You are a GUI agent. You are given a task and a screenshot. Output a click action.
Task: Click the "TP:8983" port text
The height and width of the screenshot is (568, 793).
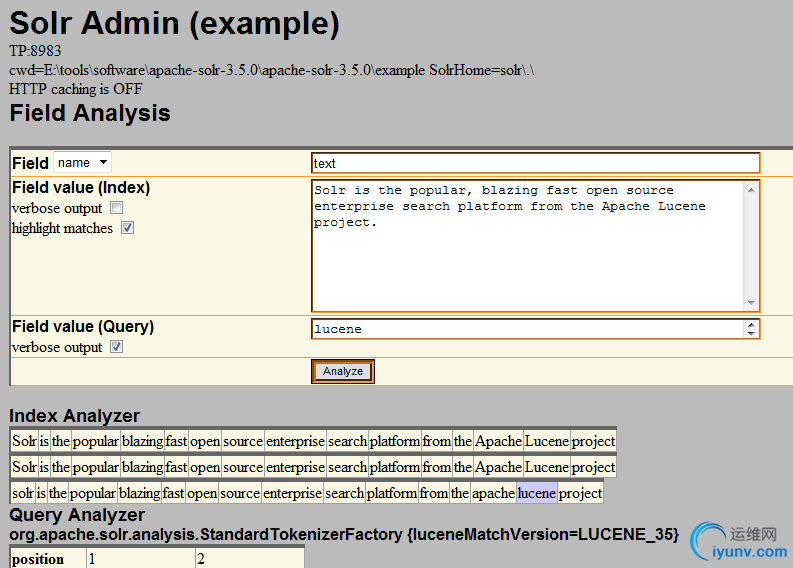tap(35, 51)
